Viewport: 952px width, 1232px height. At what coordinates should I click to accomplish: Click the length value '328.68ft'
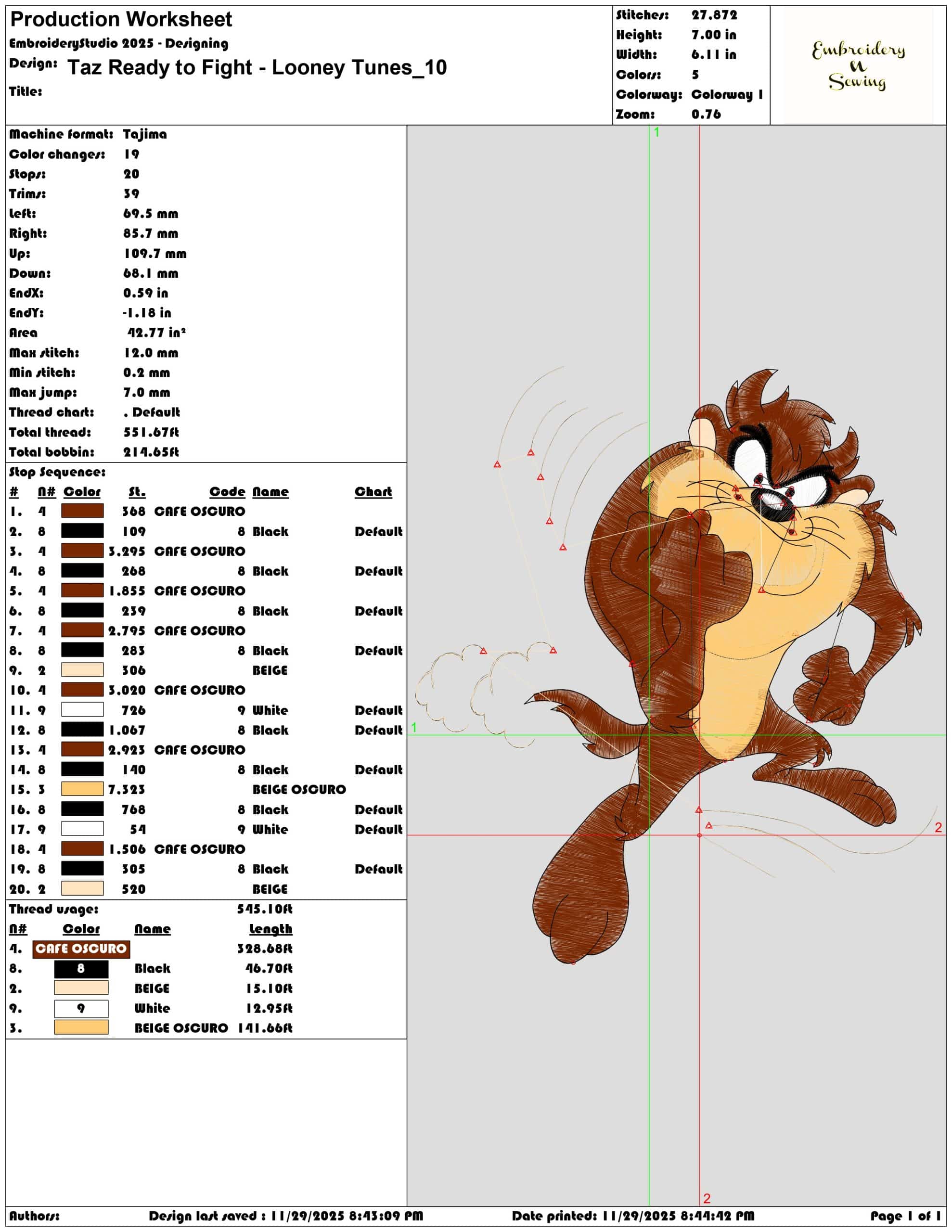pos(265,949)
